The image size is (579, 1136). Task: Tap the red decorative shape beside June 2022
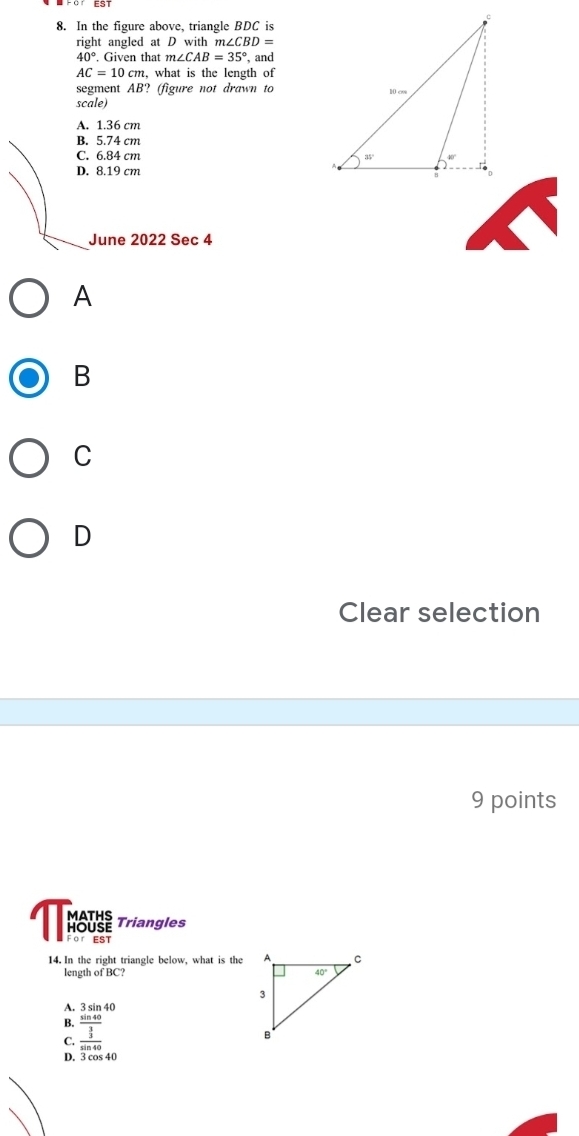(511, 215)
